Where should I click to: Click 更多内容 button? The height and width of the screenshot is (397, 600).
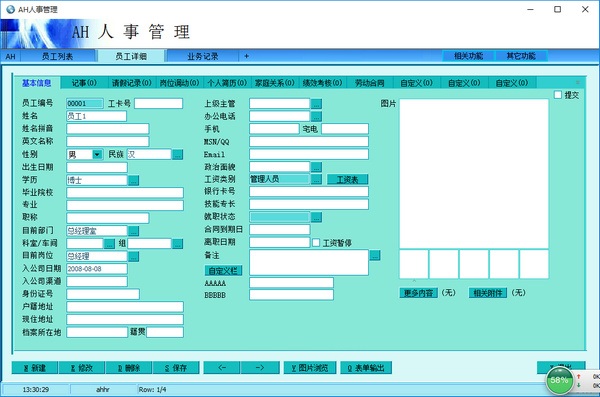(x=419, y=293)
